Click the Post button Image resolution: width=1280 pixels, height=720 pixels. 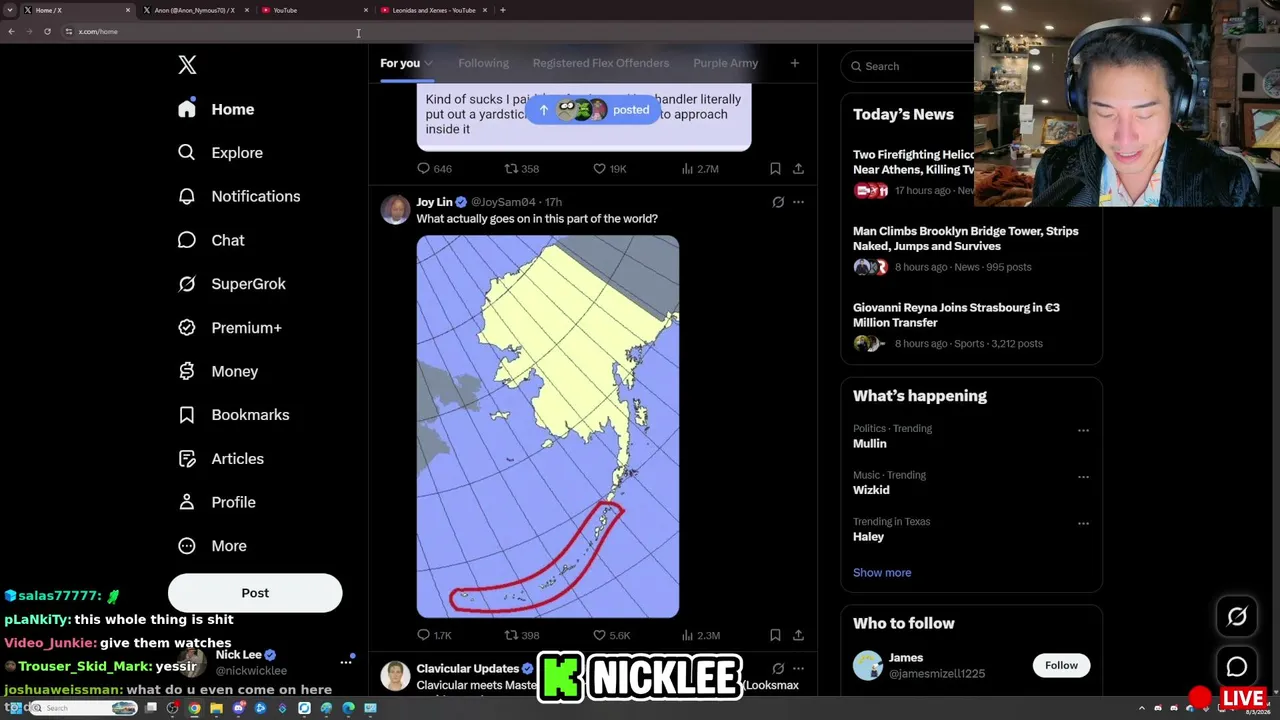[x=255, y=593]
